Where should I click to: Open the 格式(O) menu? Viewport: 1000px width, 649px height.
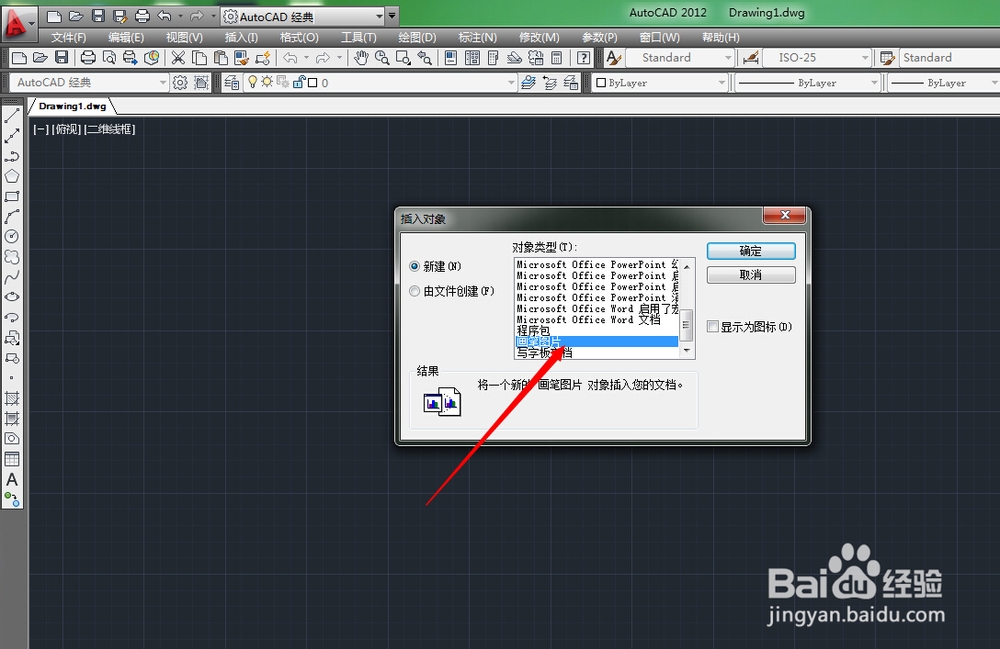tap(299, 38)
